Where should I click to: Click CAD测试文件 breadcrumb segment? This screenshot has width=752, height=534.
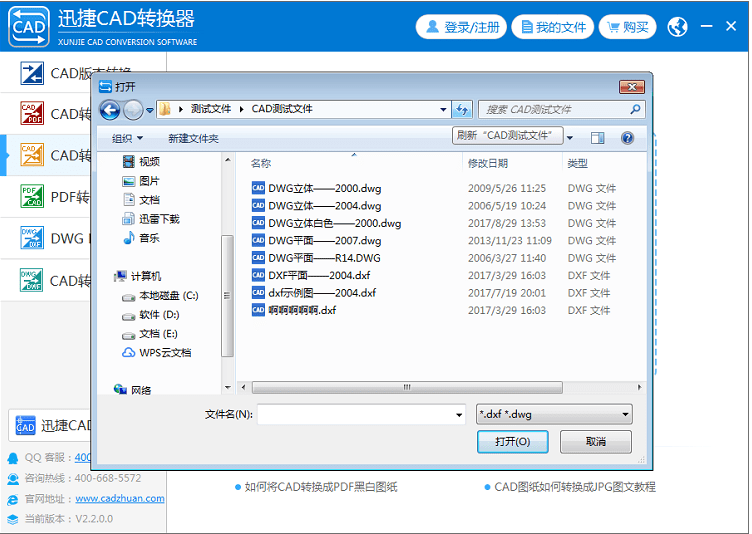click(282, 109)
